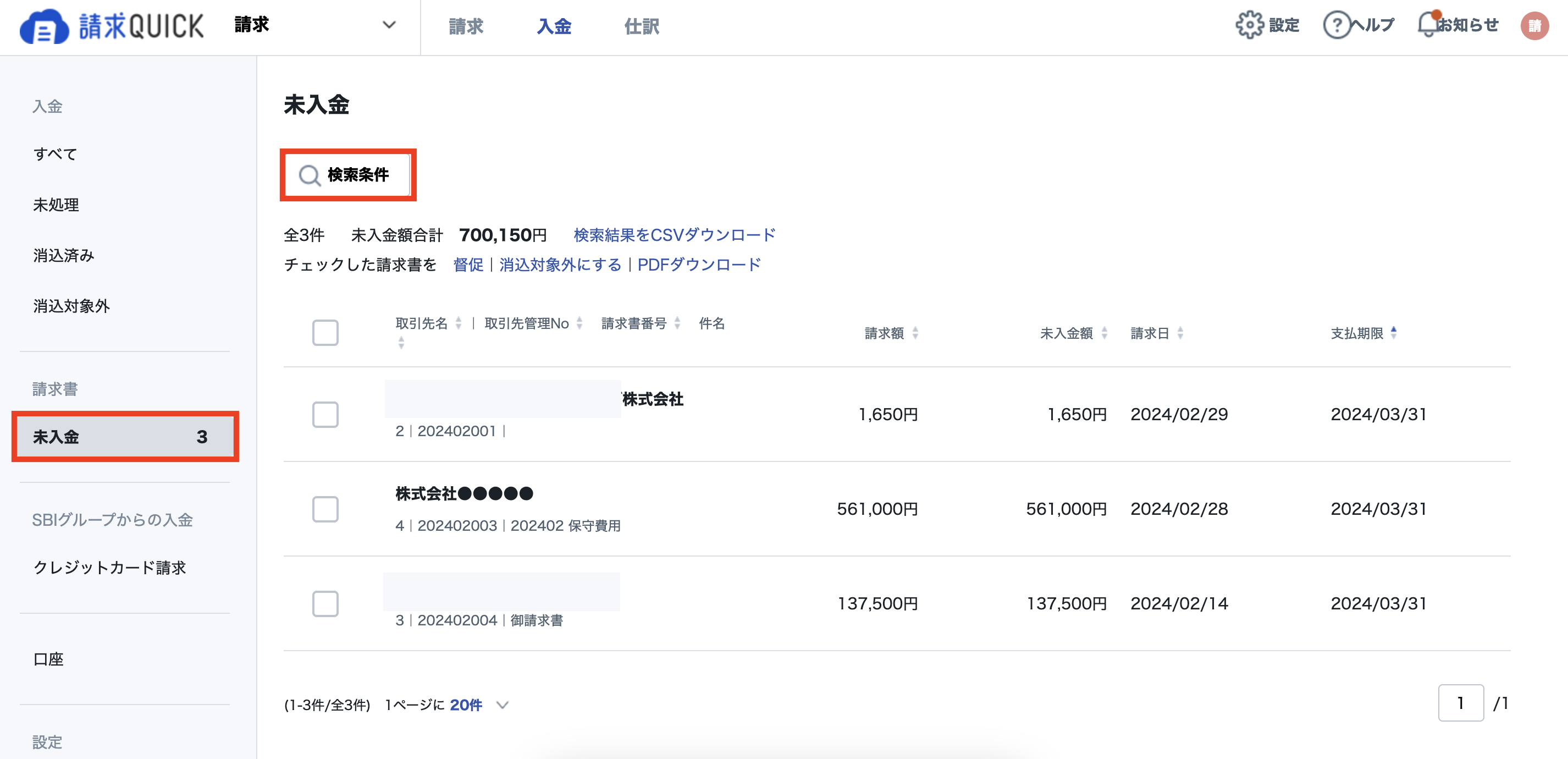
Task: Download results via 検索結果をCSVダウンロード link
Action: click(672, 234)
